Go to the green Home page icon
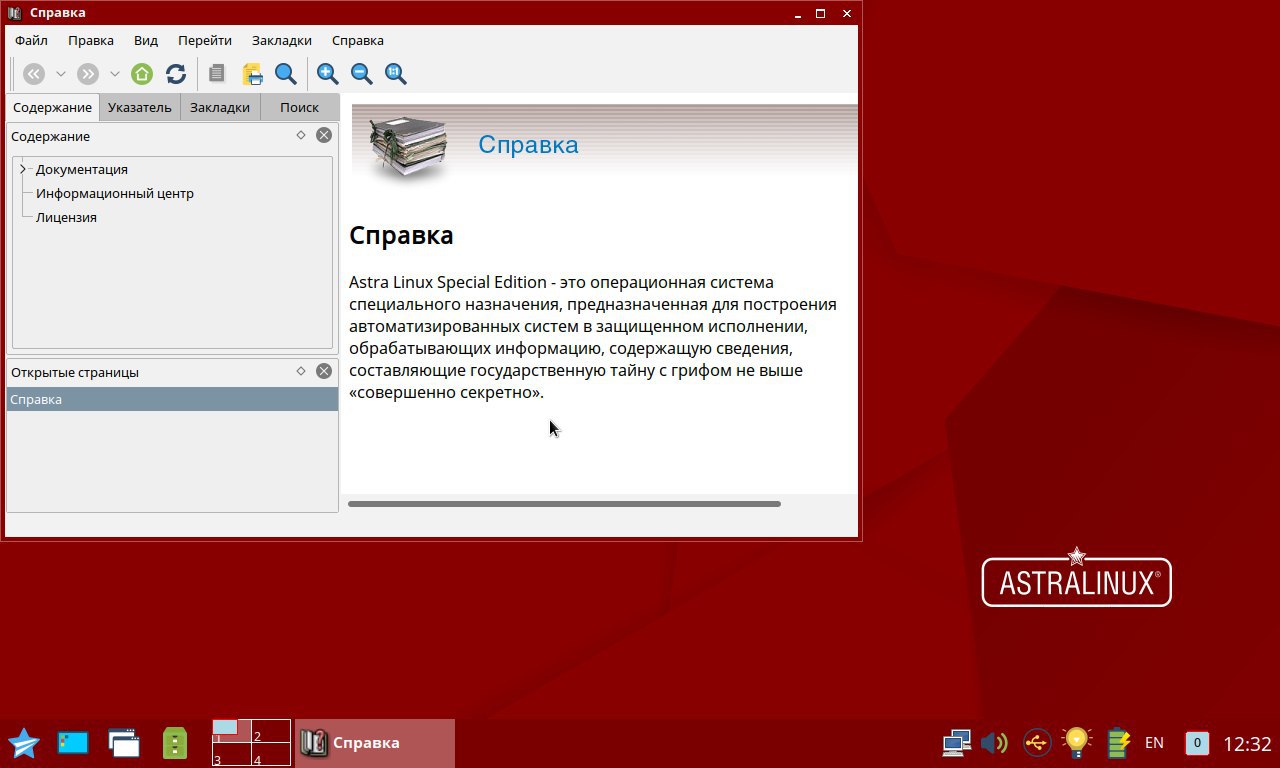Screen dimensions: 1280x768 pyautogui.click(x=142, y=73)
